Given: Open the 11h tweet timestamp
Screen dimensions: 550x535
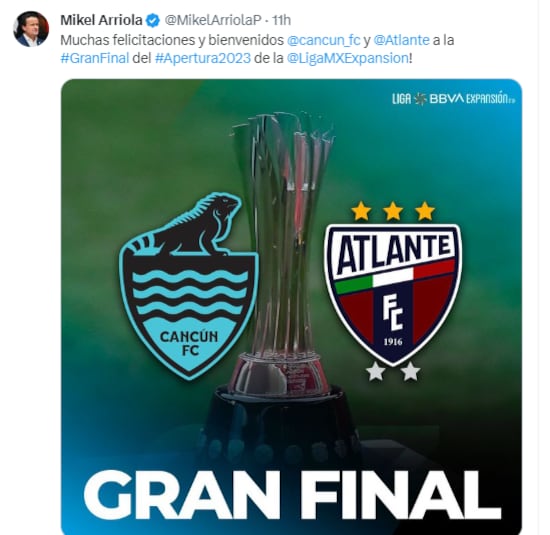Looking at the screenshot, I should tap(282, 20).
